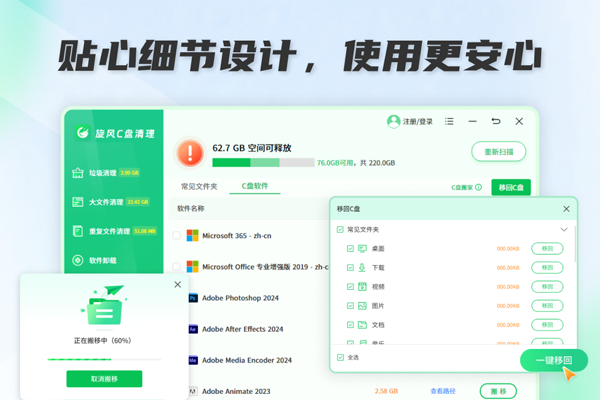
Task: Click the Adobe After Effects 2024 icon
Action: pyautogui.click(x=193, y=329)
